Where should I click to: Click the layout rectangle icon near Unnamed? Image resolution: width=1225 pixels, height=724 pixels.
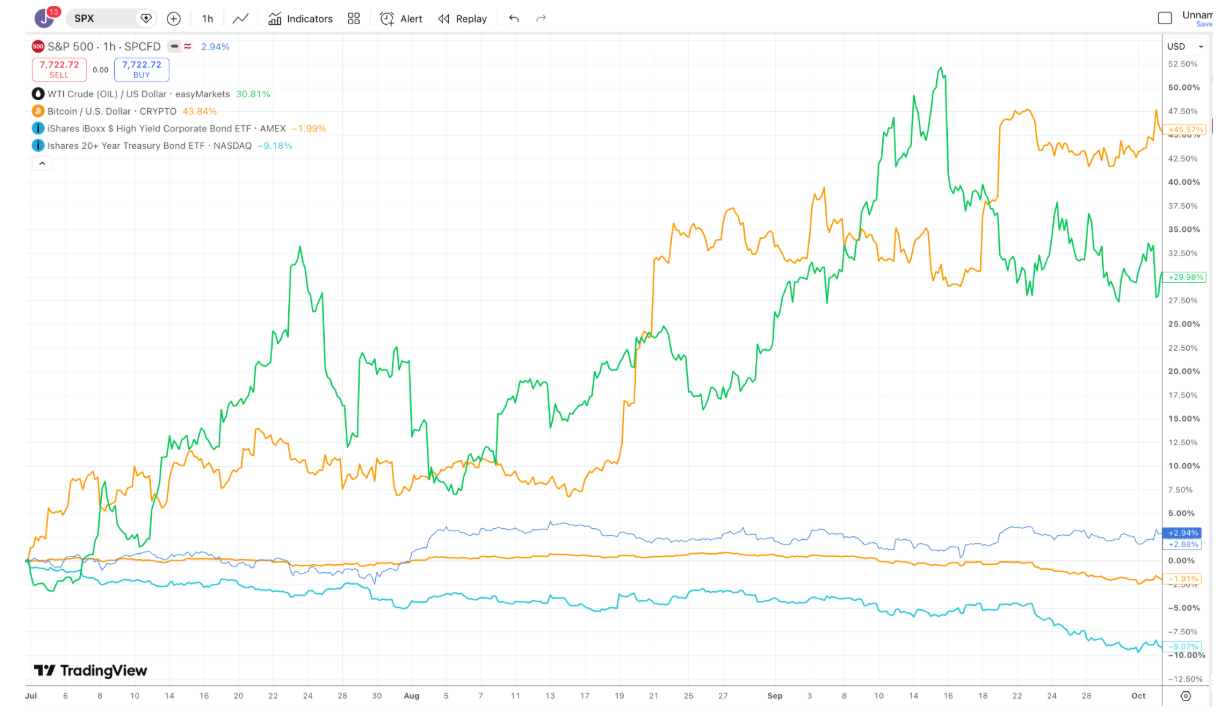click(x=1164, y=18)
